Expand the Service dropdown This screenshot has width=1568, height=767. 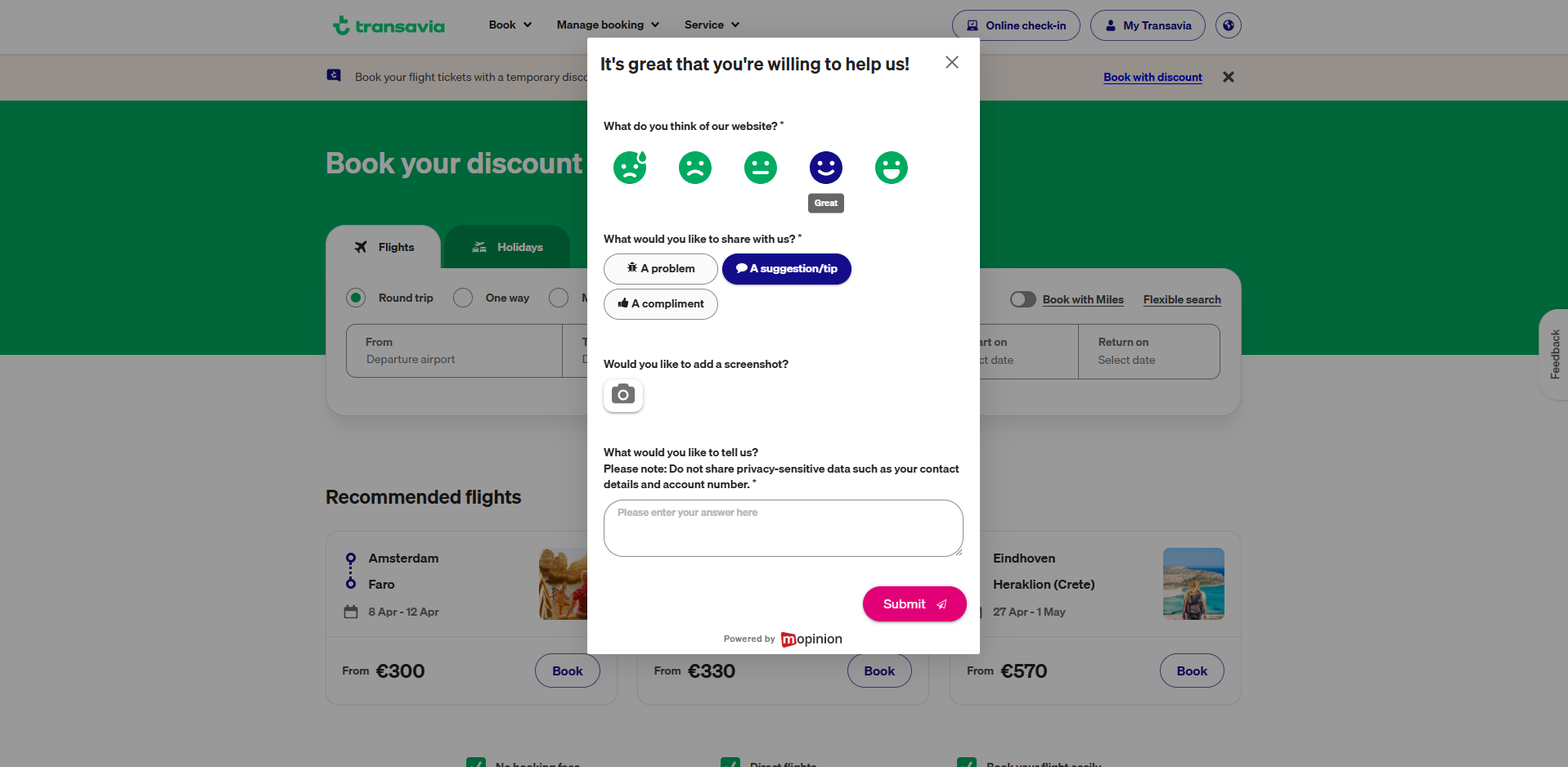coord(710,25)
